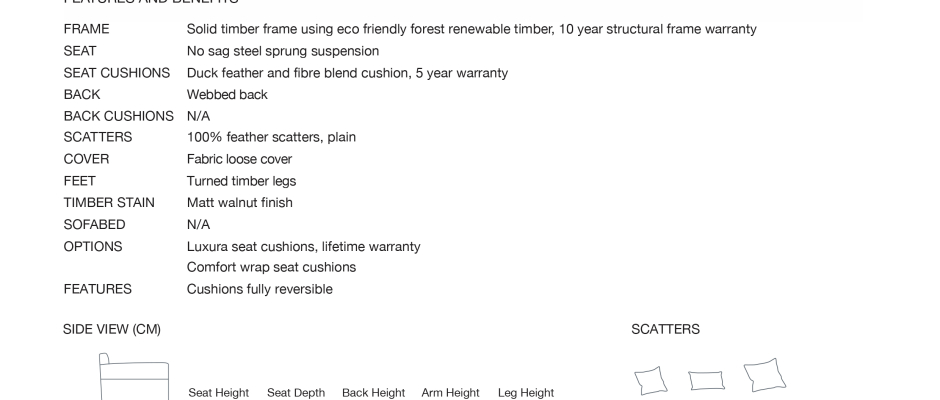Click the sofa side view diagram
The image size is (940, 400).
(x=133, y=377)
